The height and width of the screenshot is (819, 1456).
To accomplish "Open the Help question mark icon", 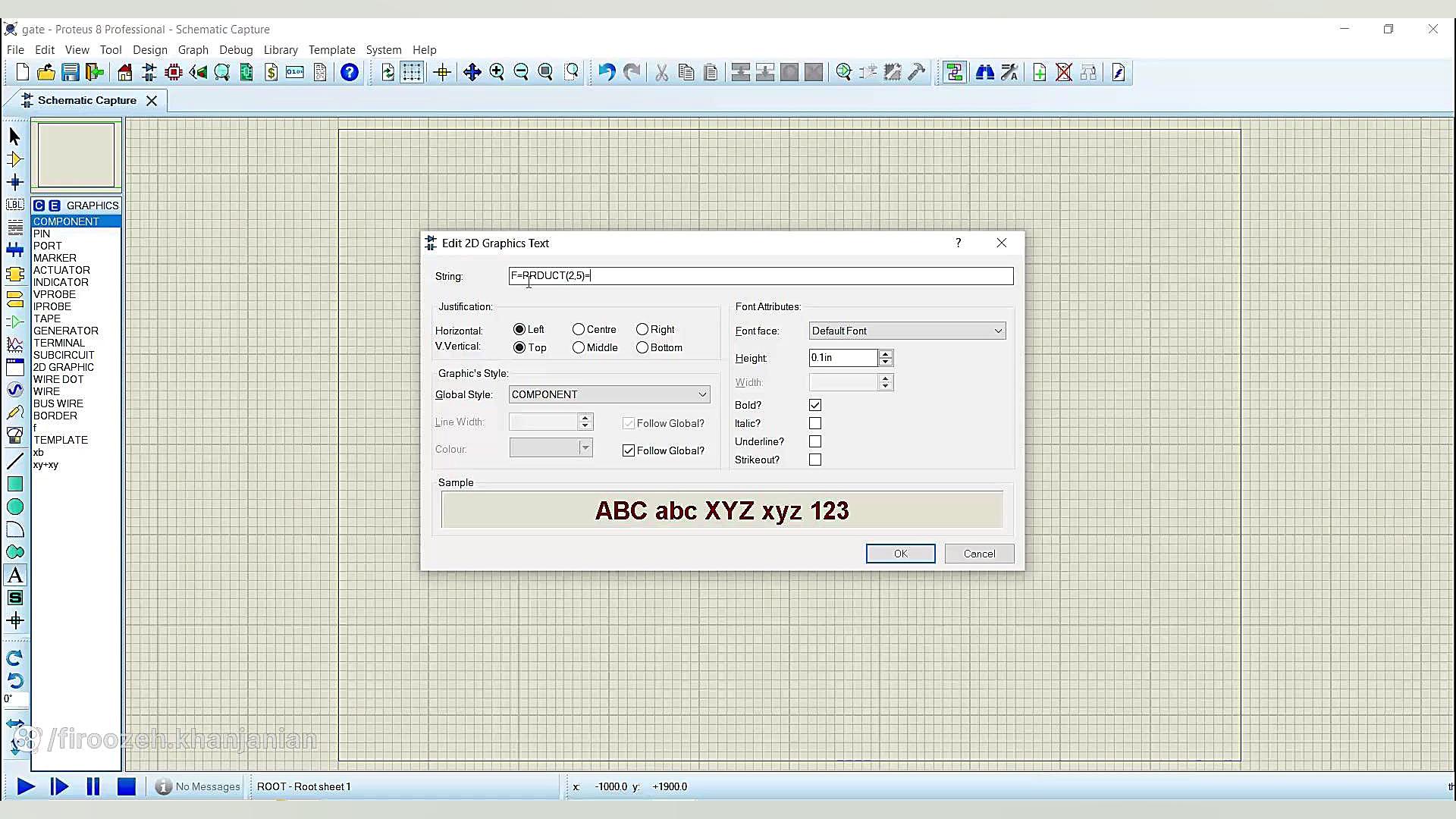I will [x=349, y=72].
